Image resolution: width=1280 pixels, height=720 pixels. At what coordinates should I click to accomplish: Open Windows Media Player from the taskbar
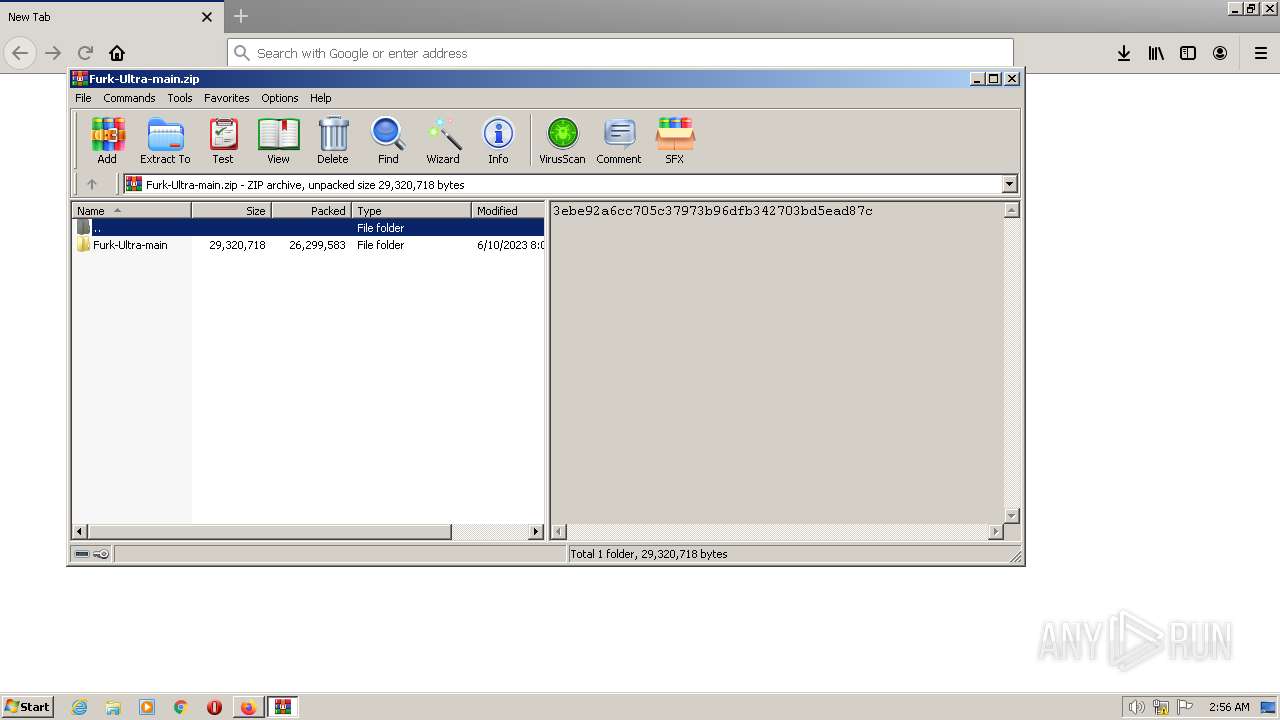(x=147, y=707)
